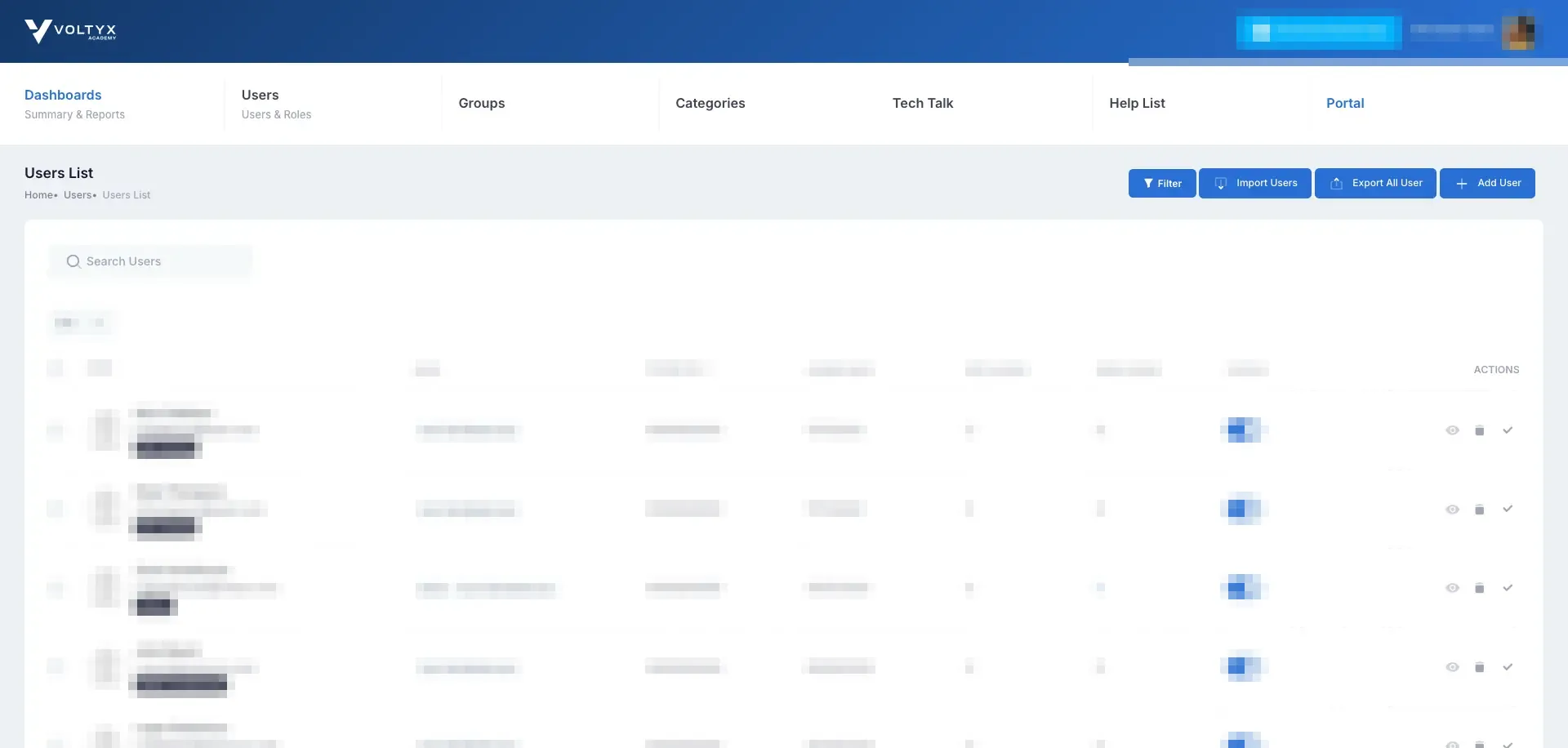
Task: Open the Tech Talk section
Action: tap(923, 104)
